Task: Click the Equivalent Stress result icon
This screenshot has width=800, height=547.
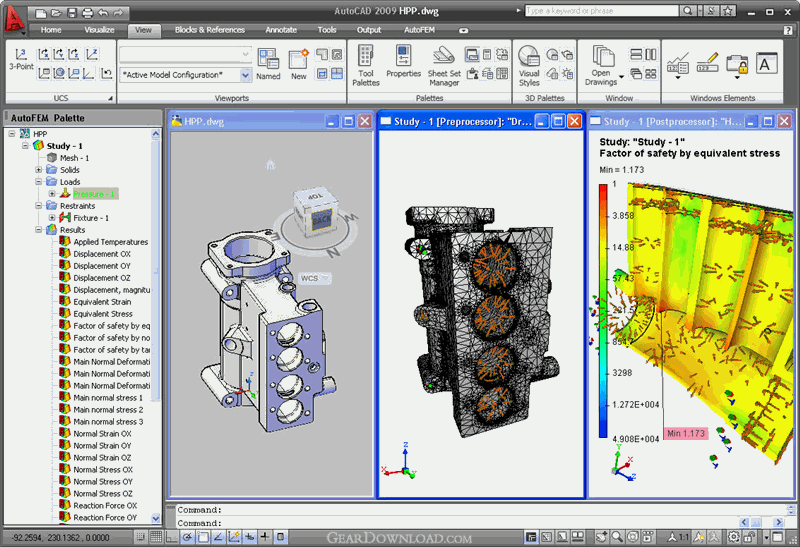Action: [x=65, y=313]
